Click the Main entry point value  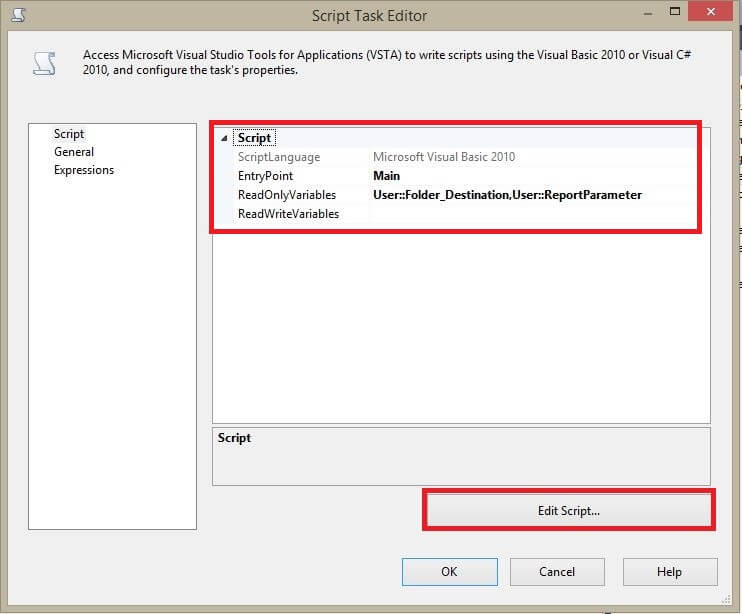tap(386, 176)
